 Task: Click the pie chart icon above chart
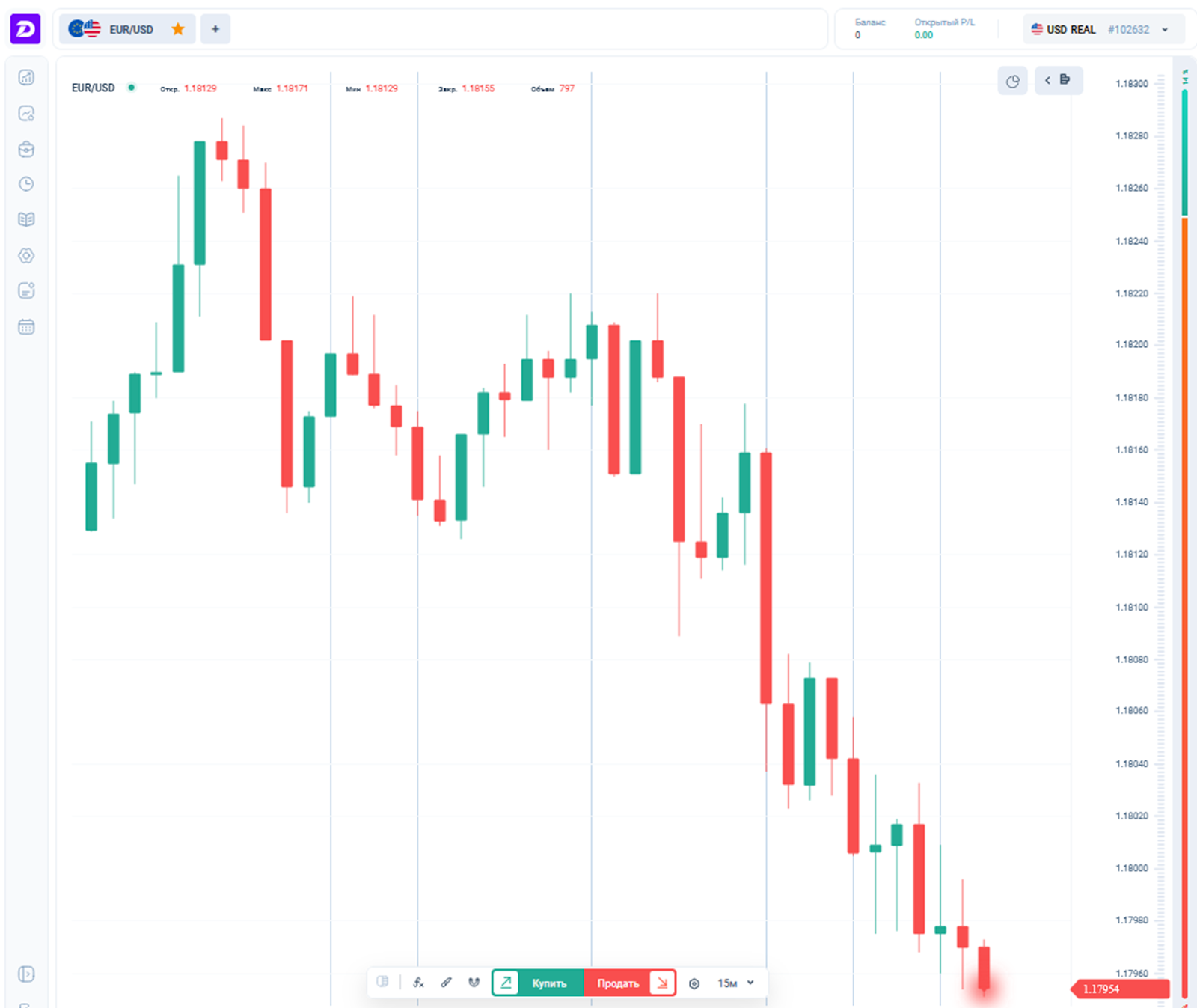[x=1012, y=81]
